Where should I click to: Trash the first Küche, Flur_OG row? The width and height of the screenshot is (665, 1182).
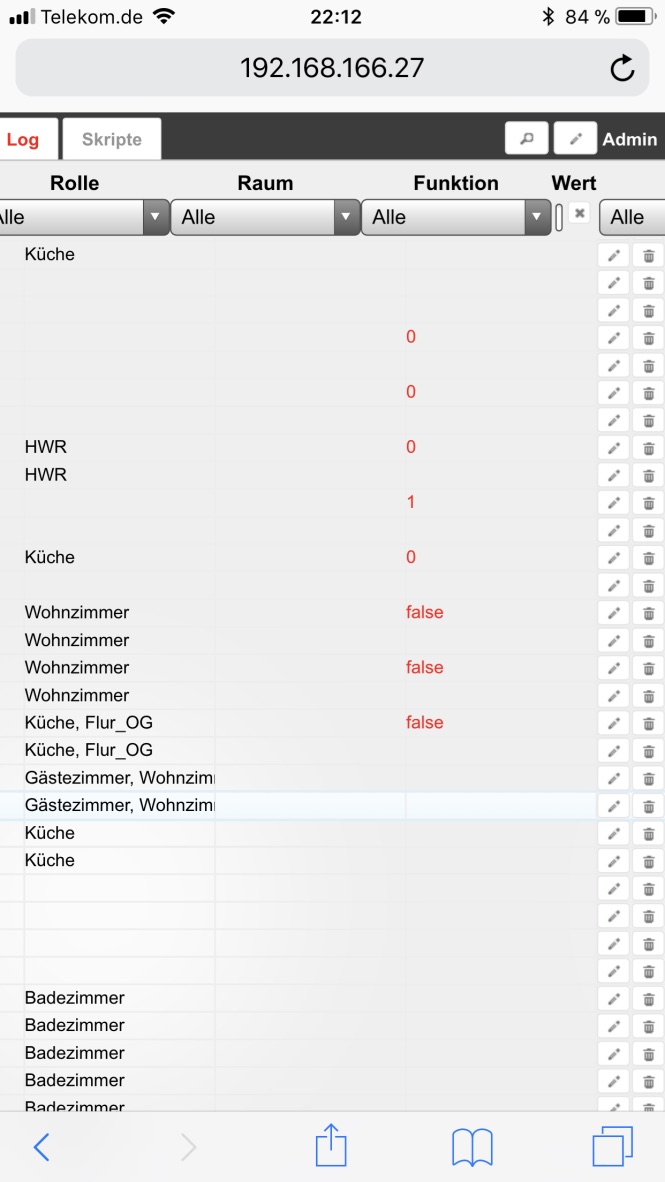point(648,723)
